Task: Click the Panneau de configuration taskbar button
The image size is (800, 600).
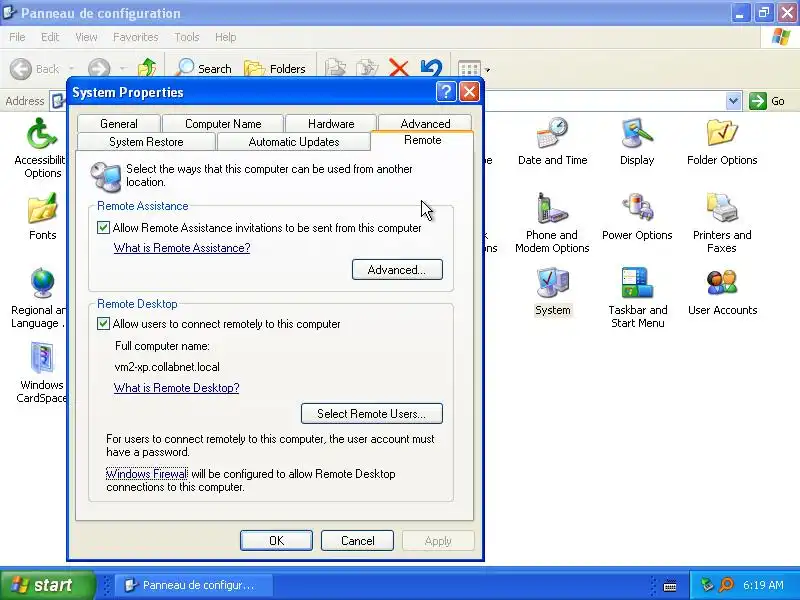Action: (x=193, y=585)
